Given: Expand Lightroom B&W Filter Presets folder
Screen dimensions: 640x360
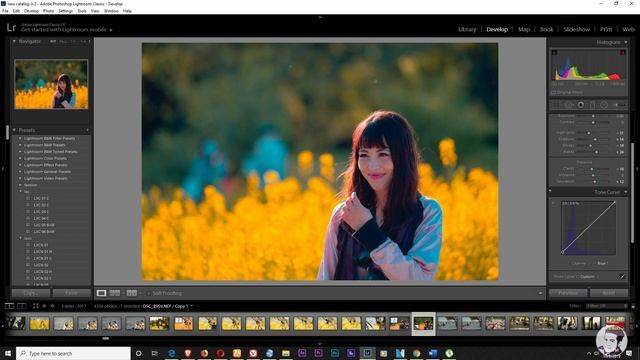Looking at the screenshot, I should tap(20, 138).
